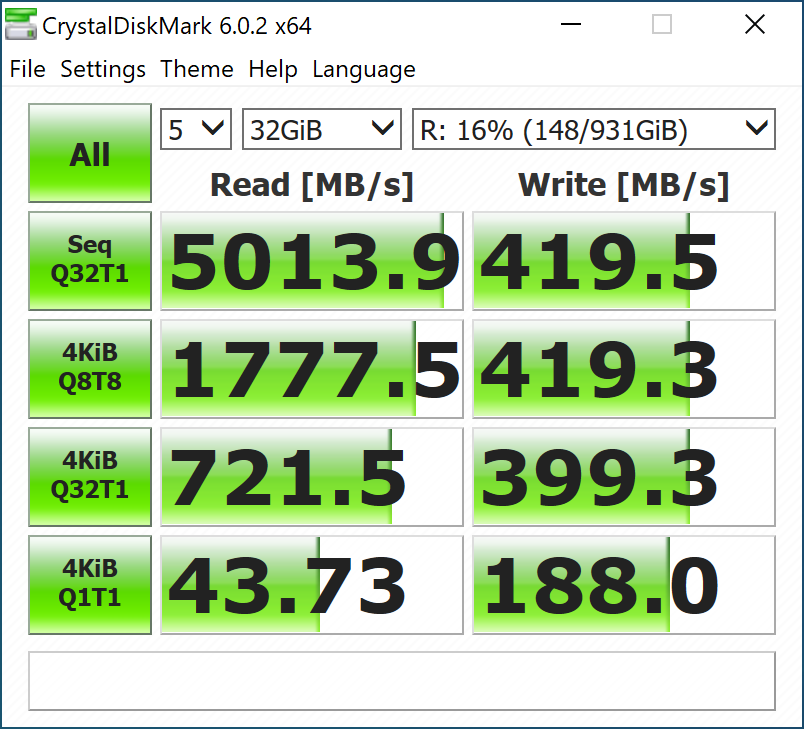
Task: Click the Write [MB/s] column header
Action: (x=624, y=185)
